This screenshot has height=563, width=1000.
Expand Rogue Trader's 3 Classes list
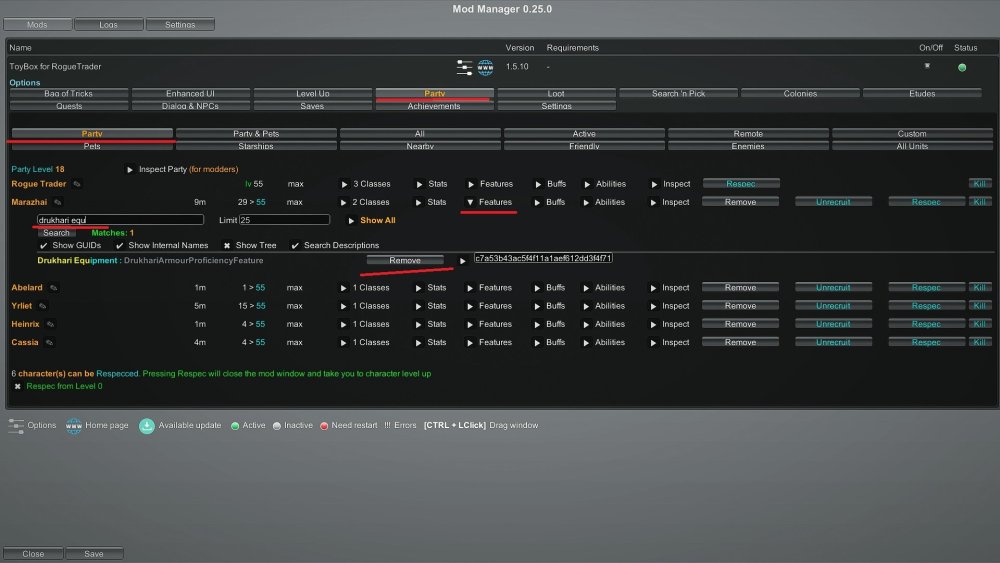[345, 184]
